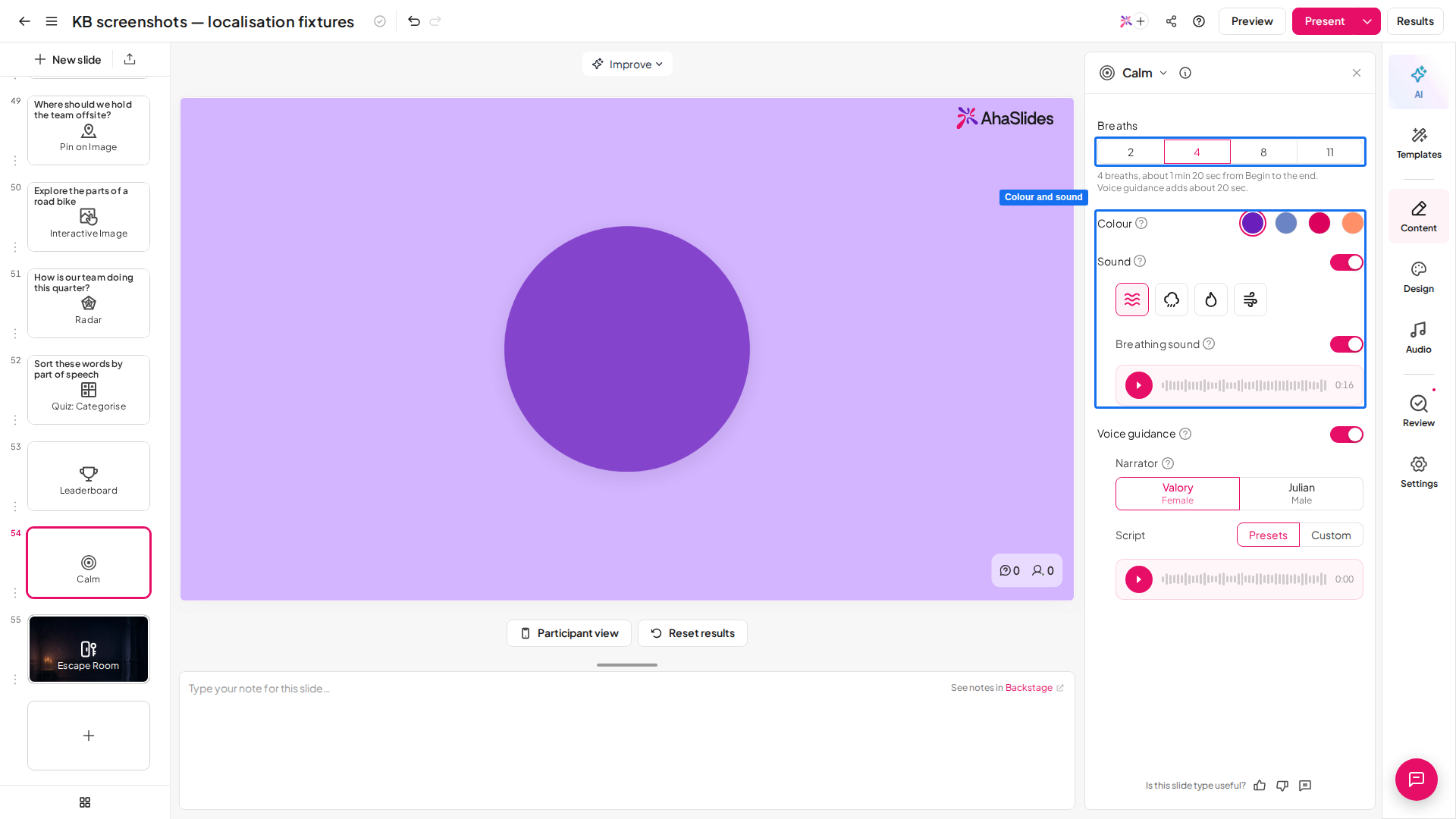Click the Preview button
Image resolution: width=1456 pixels, height=819 pixels.
tap(1252, 21)
